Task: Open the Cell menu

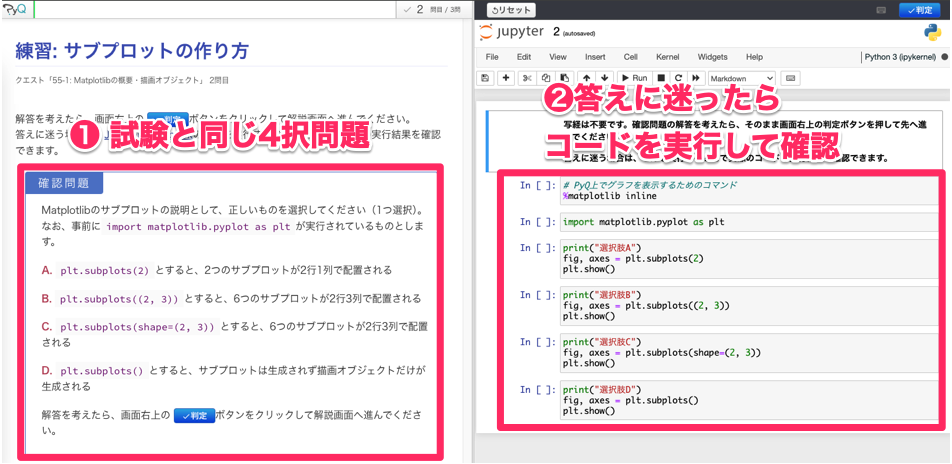Action: click(x=631, y=57)
